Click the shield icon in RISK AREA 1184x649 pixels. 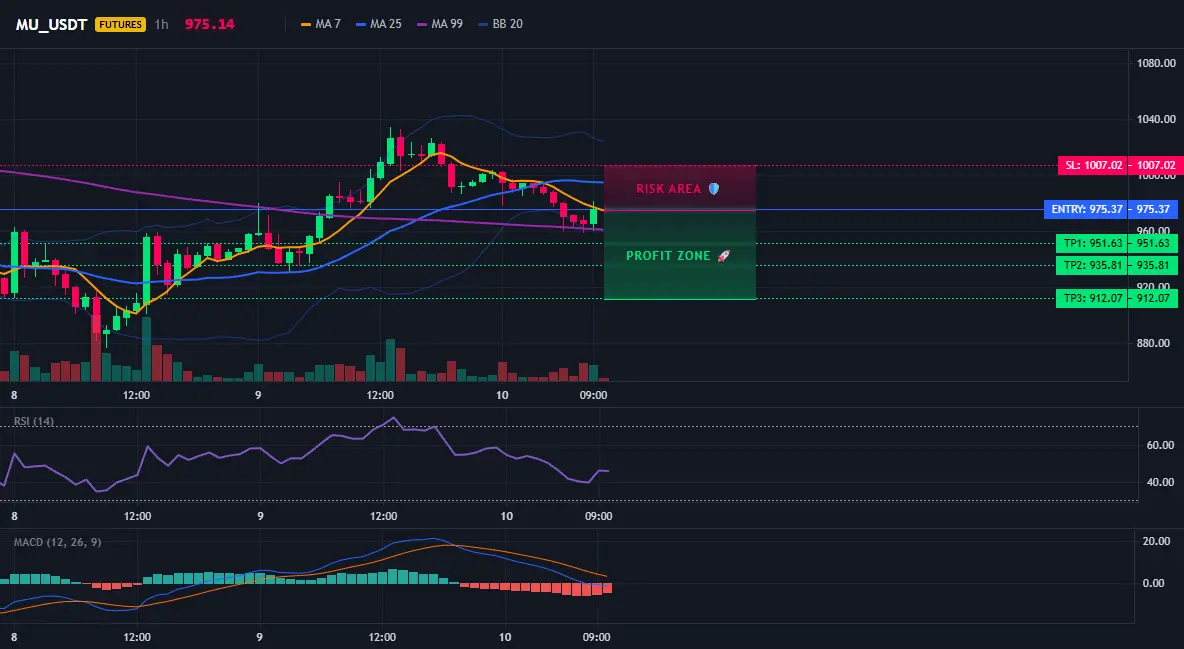[x=714, y=189]
